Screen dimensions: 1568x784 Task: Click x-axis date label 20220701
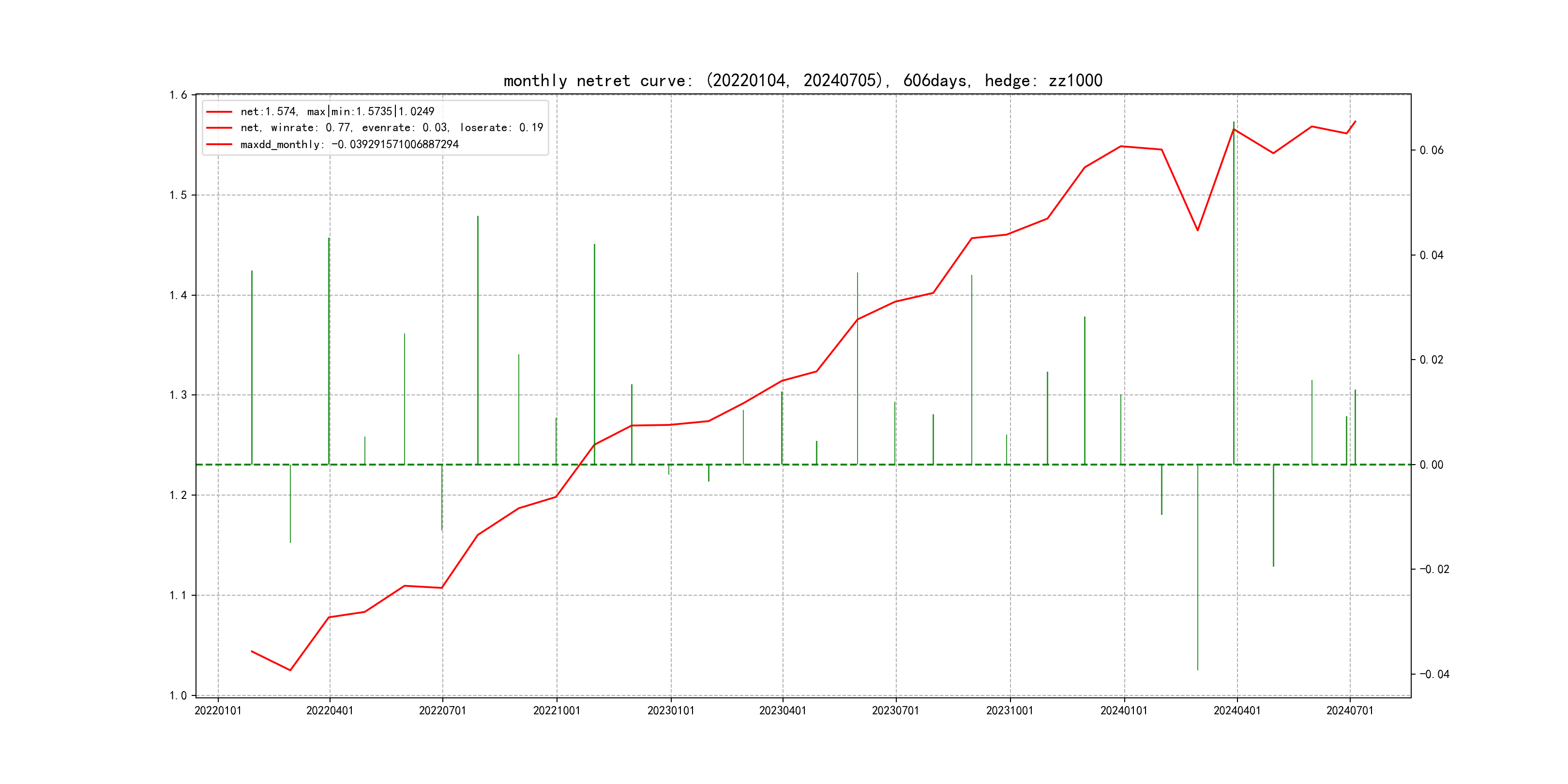442,710
